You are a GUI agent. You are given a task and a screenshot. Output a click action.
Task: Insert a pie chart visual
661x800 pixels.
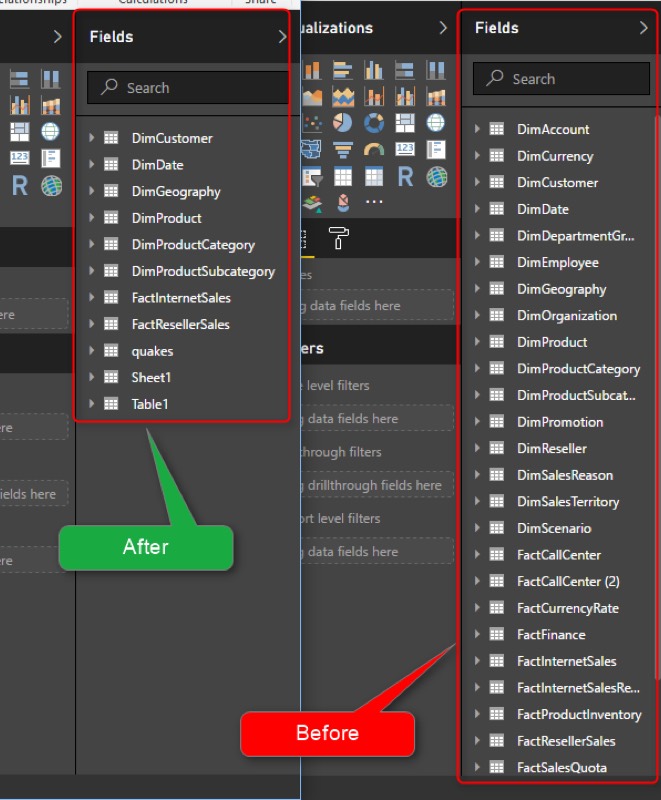point(343,123)
